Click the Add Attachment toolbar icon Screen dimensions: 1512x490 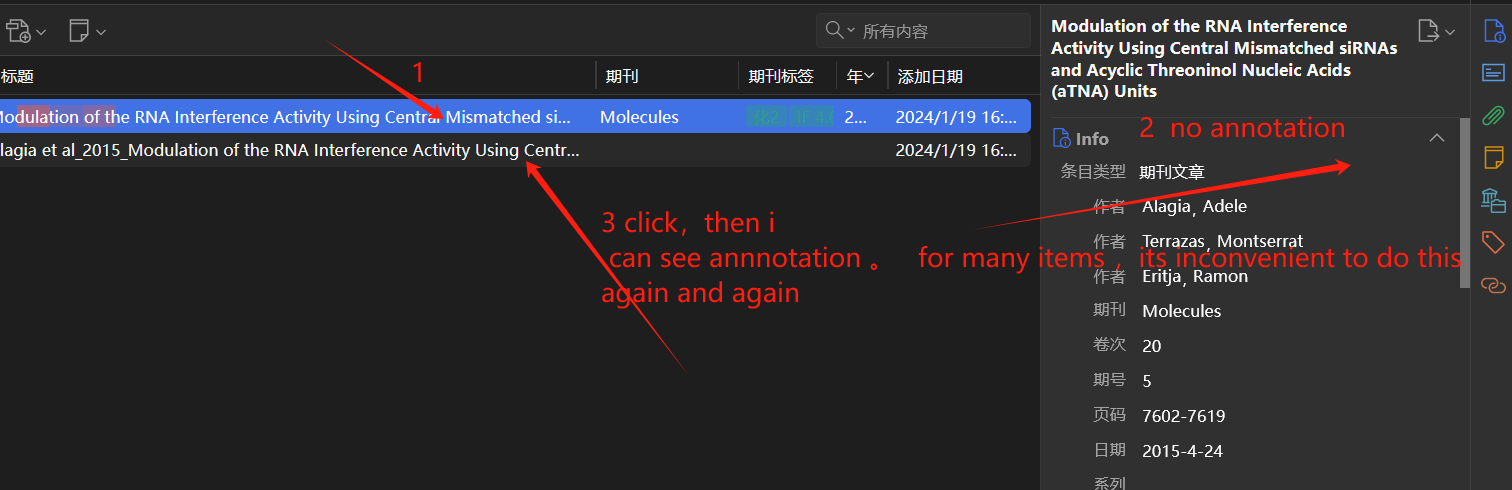point(20,31)
